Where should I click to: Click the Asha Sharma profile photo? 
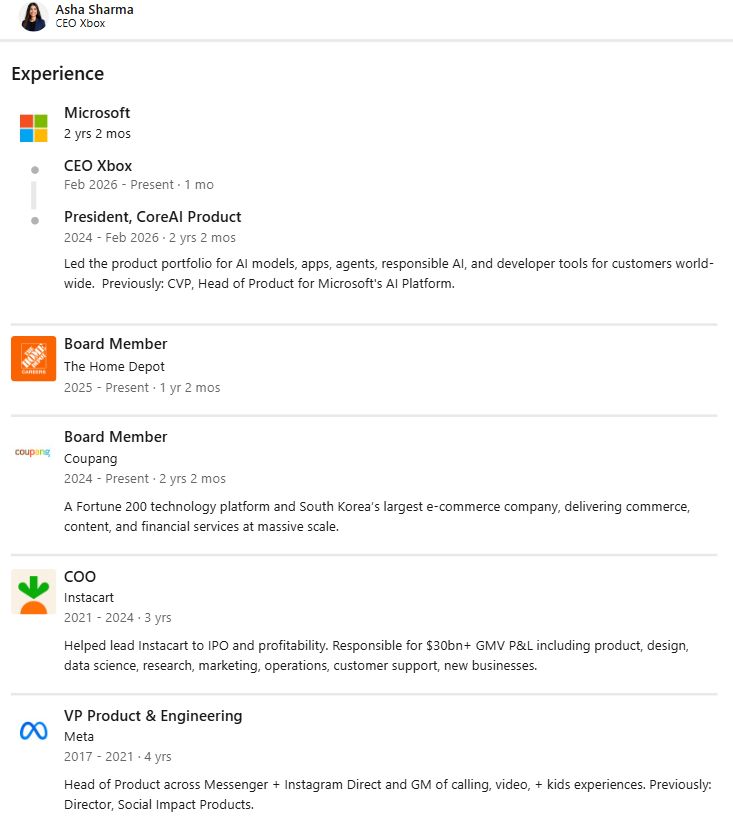33,16
